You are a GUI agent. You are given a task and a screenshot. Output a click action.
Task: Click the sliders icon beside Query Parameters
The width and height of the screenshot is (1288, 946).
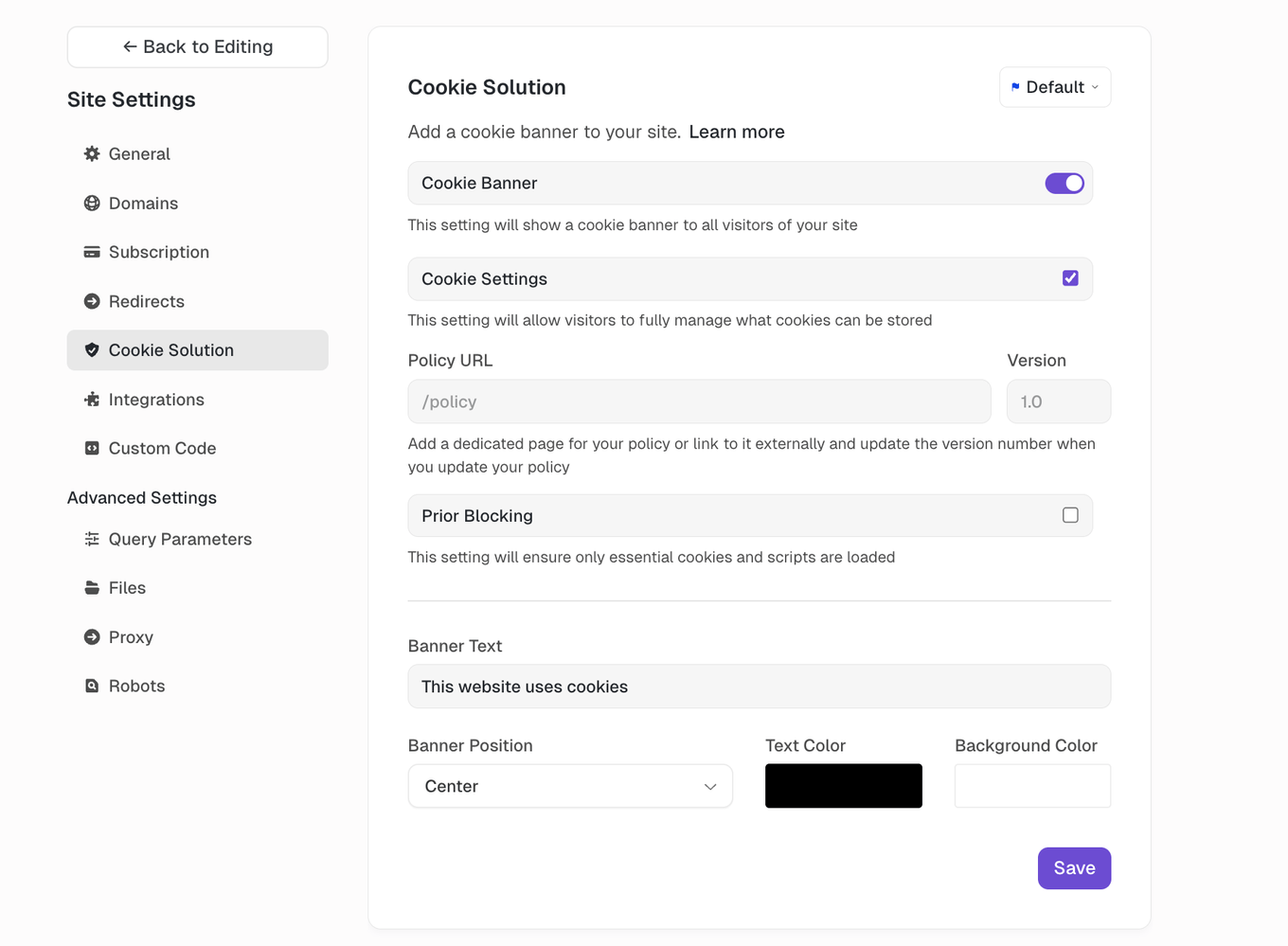point(92,539)
